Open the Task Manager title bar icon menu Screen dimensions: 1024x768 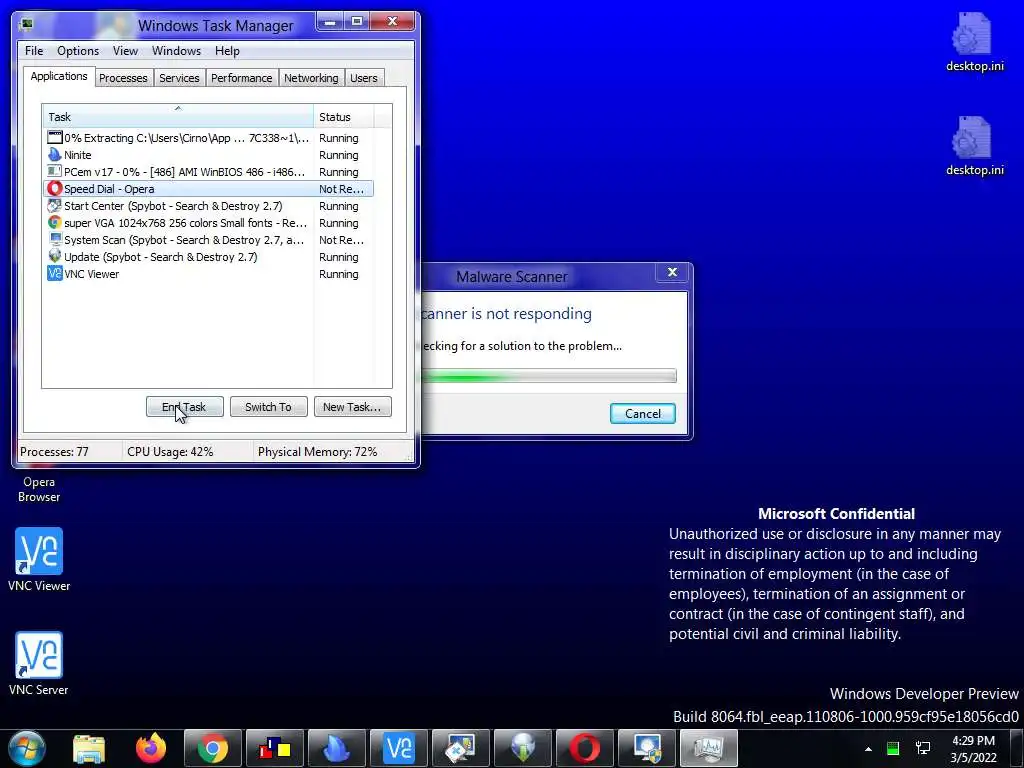26,25
